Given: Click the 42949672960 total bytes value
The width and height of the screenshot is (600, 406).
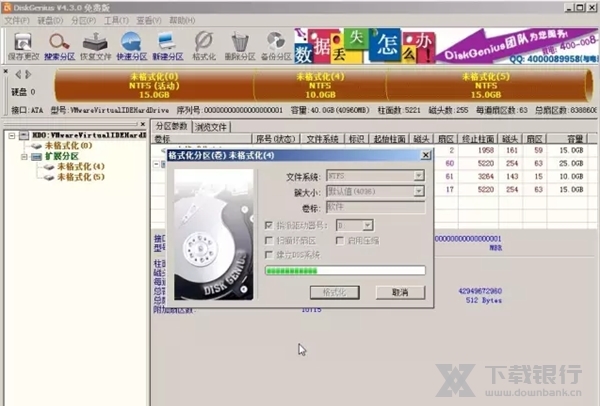Looking at the screenshot, I should (x=480, y=291).
